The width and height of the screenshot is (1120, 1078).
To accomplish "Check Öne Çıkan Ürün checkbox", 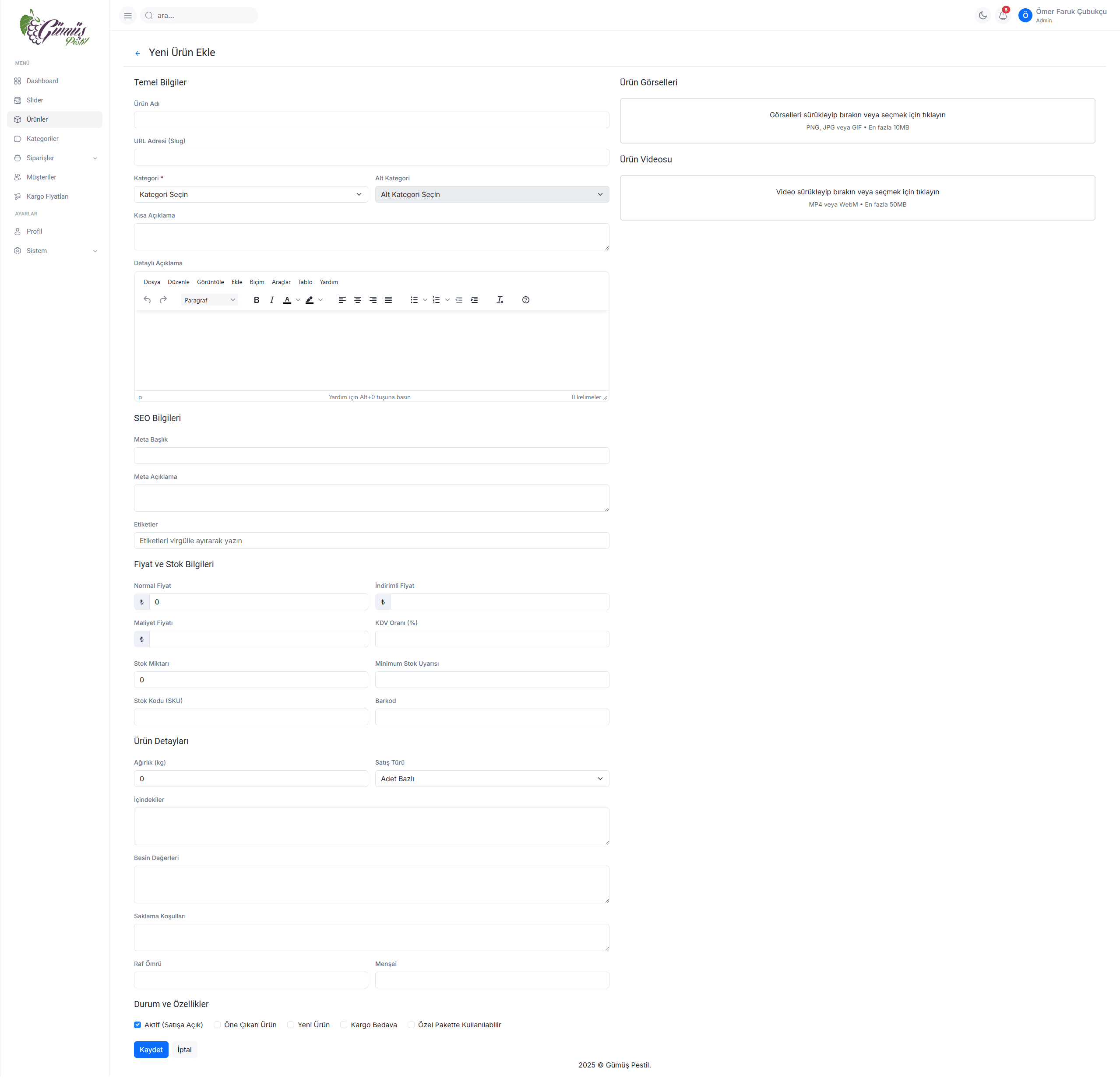I will tap(217, 1025).
